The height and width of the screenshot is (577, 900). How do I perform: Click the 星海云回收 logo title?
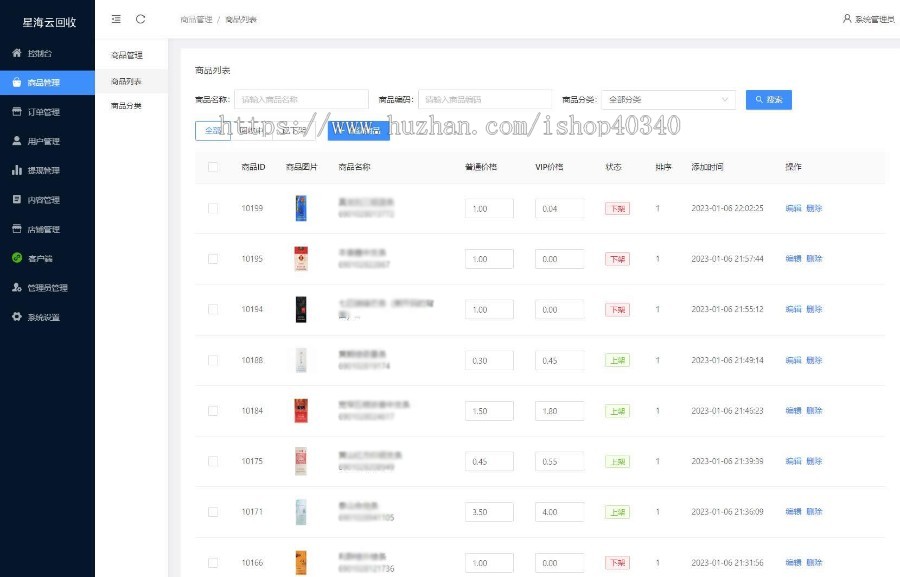click(49, 22)
